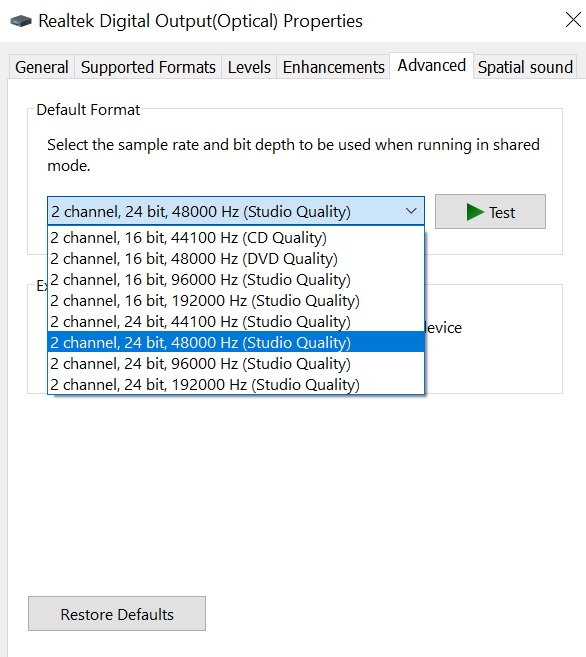Open the Enhancements tab
Screen dimensions: 586x657
[x=333, y=67]
